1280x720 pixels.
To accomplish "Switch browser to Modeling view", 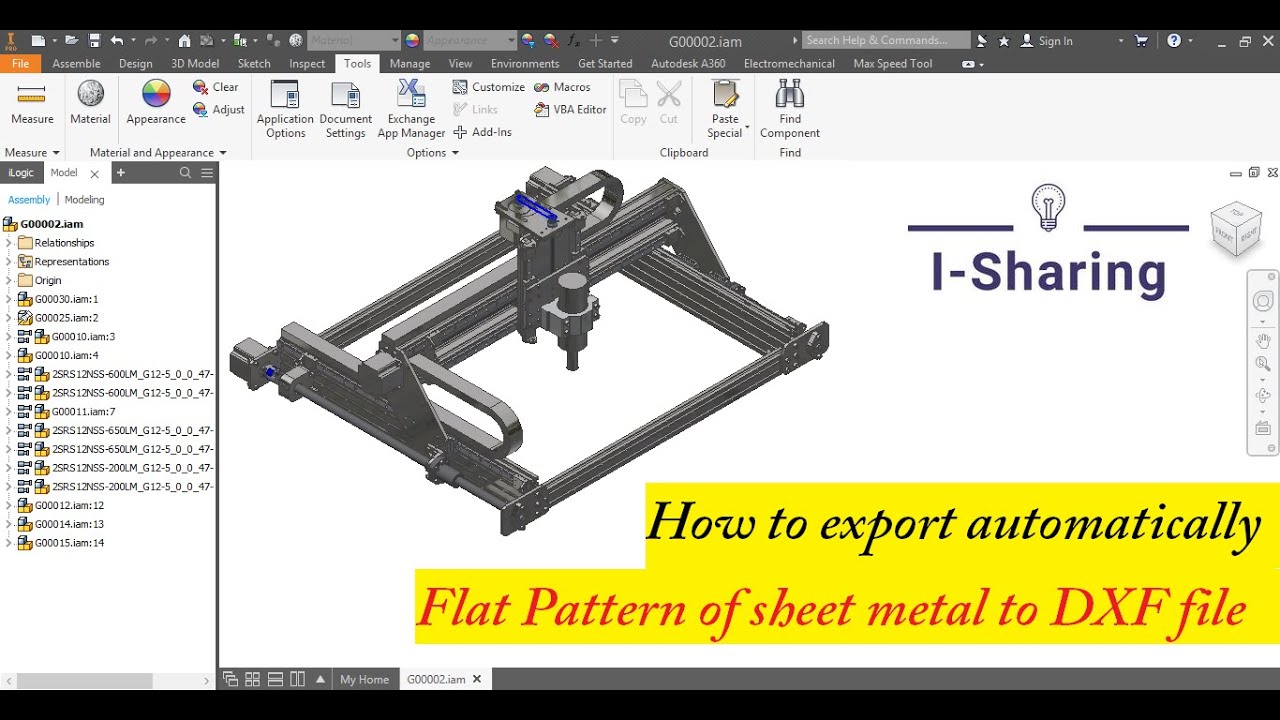I will [84, 200].
